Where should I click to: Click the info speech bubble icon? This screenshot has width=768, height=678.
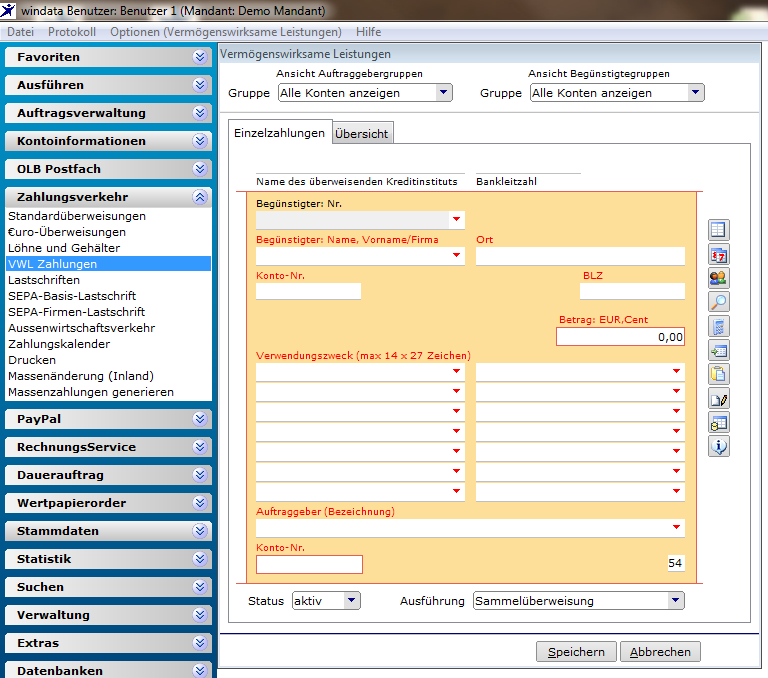(x=719, y=446)
